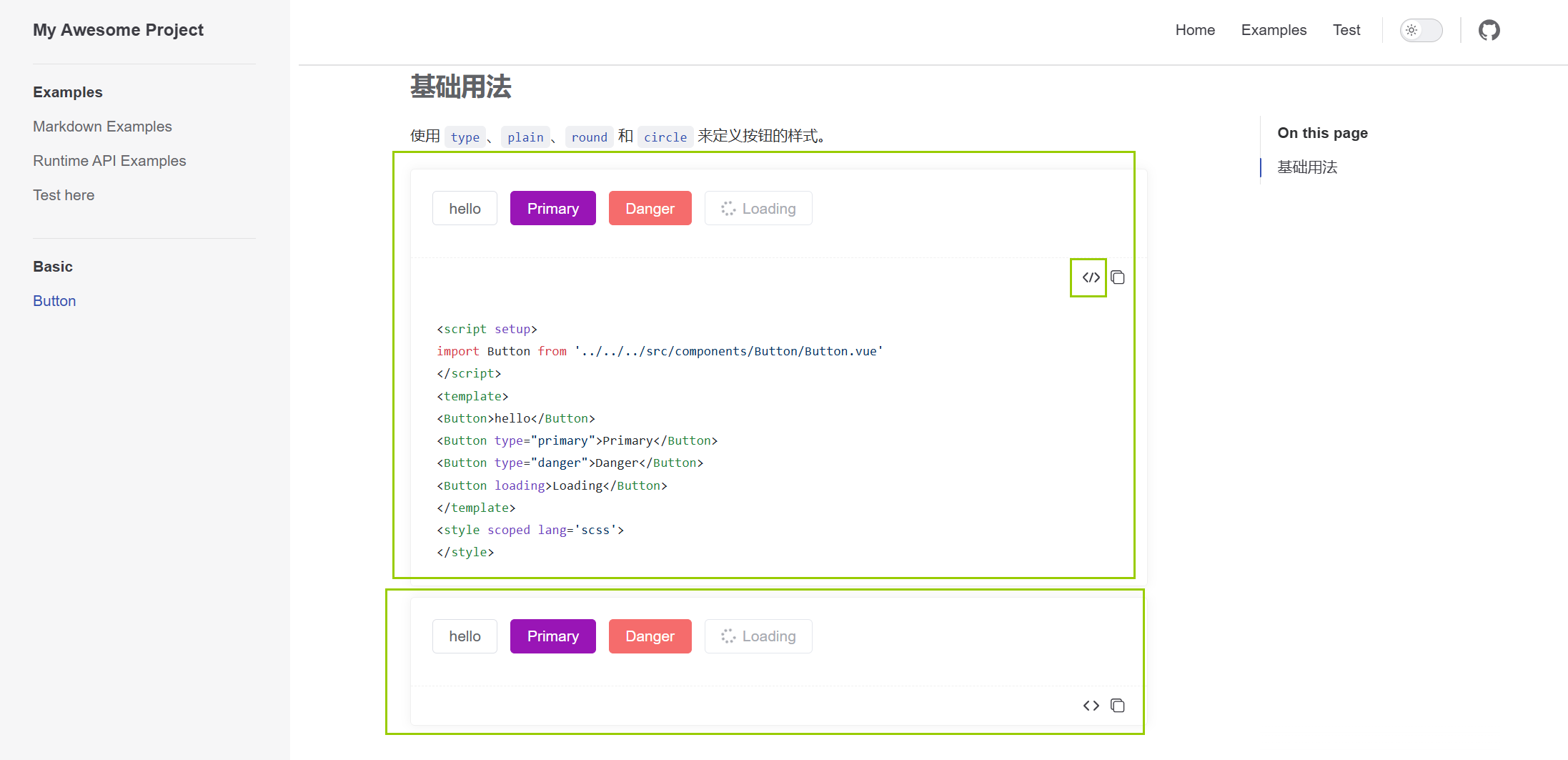
Task: Click the Basic sidebar section heading
Action: (53, 267)
